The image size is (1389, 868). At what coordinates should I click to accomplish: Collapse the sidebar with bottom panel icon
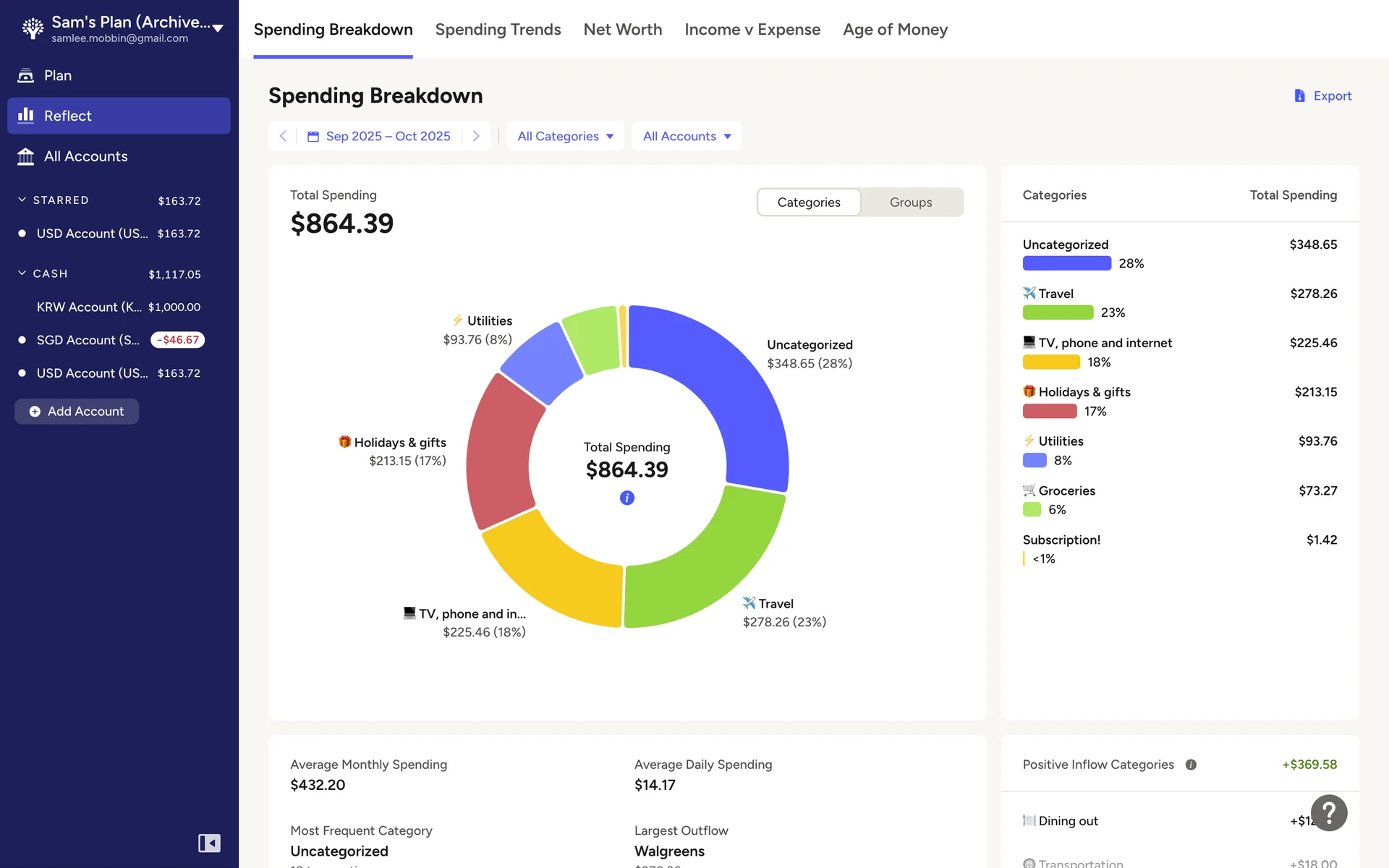(x=209, y=843)
